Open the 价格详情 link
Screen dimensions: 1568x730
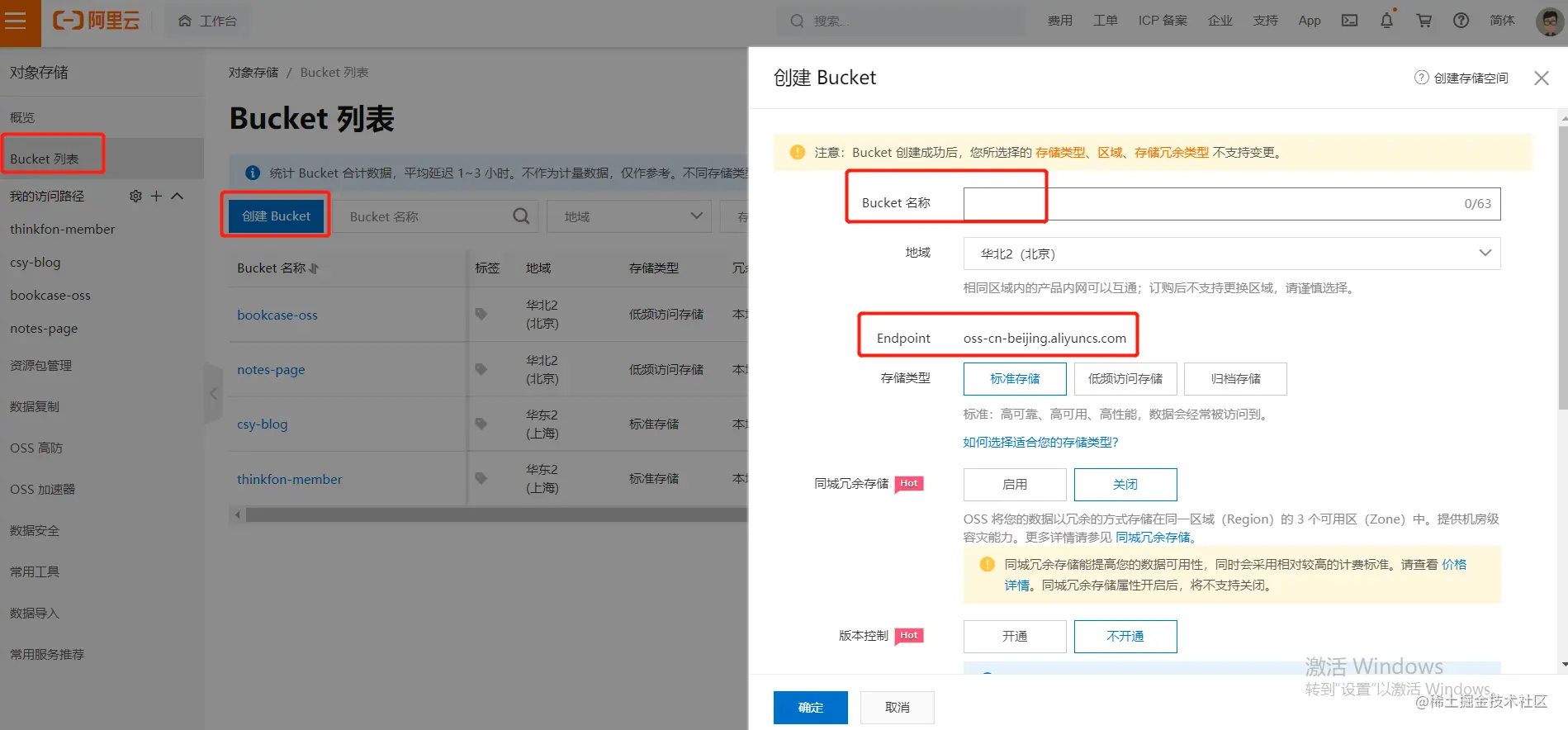click(x=1453, y=565)
